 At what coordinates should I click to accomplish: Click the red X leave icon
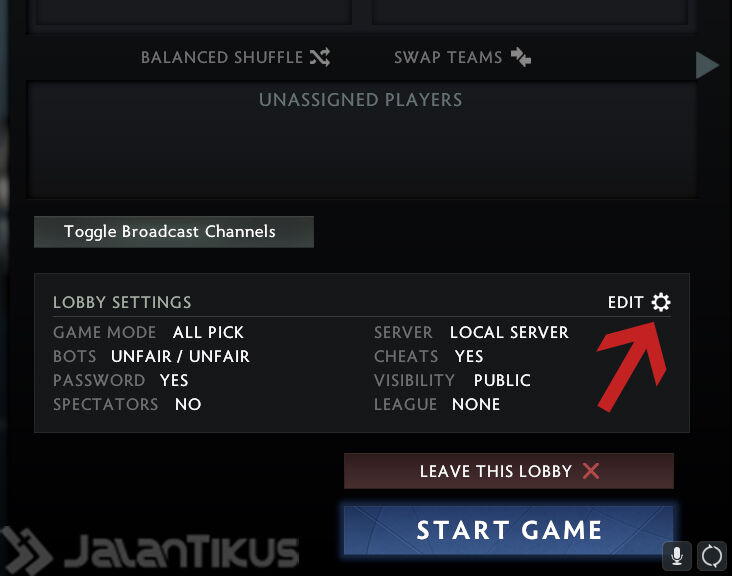(x=591, y=471)
